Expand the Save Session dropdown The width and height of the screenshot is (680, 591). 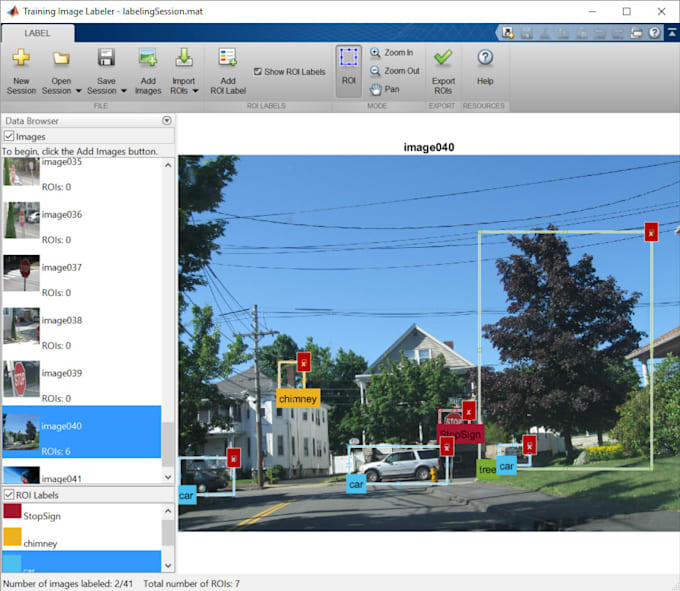[123, 91]
